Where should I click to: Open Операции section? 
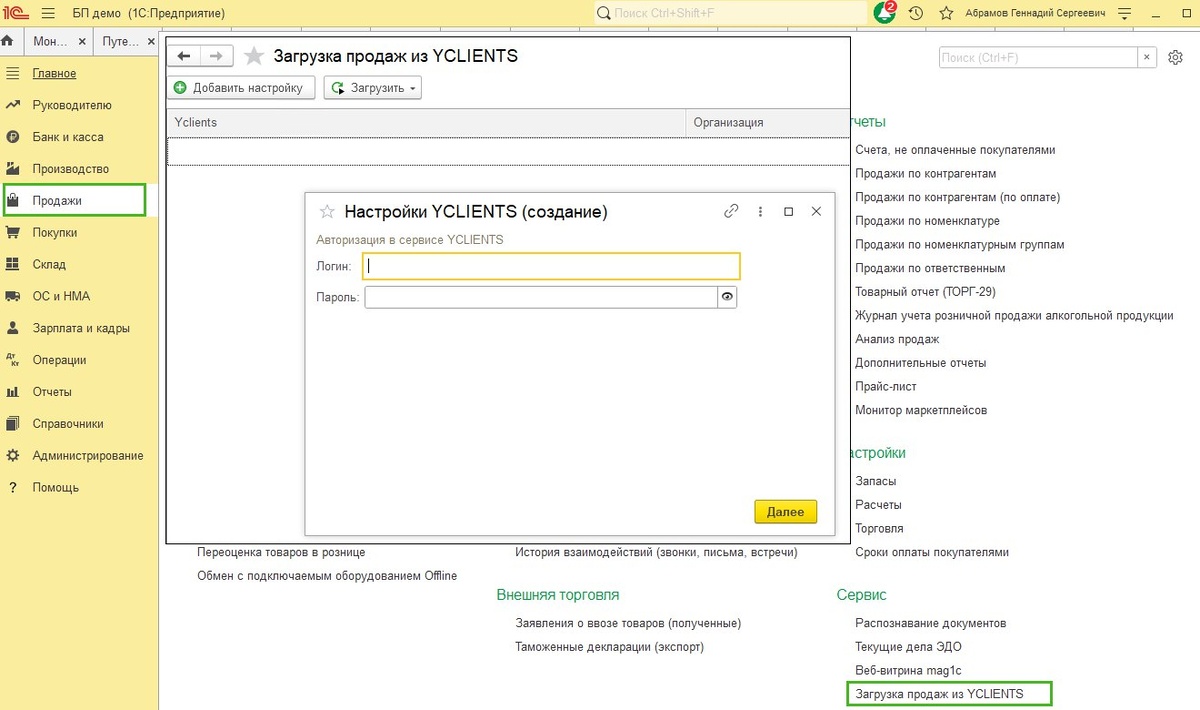[x=59, y=360]
